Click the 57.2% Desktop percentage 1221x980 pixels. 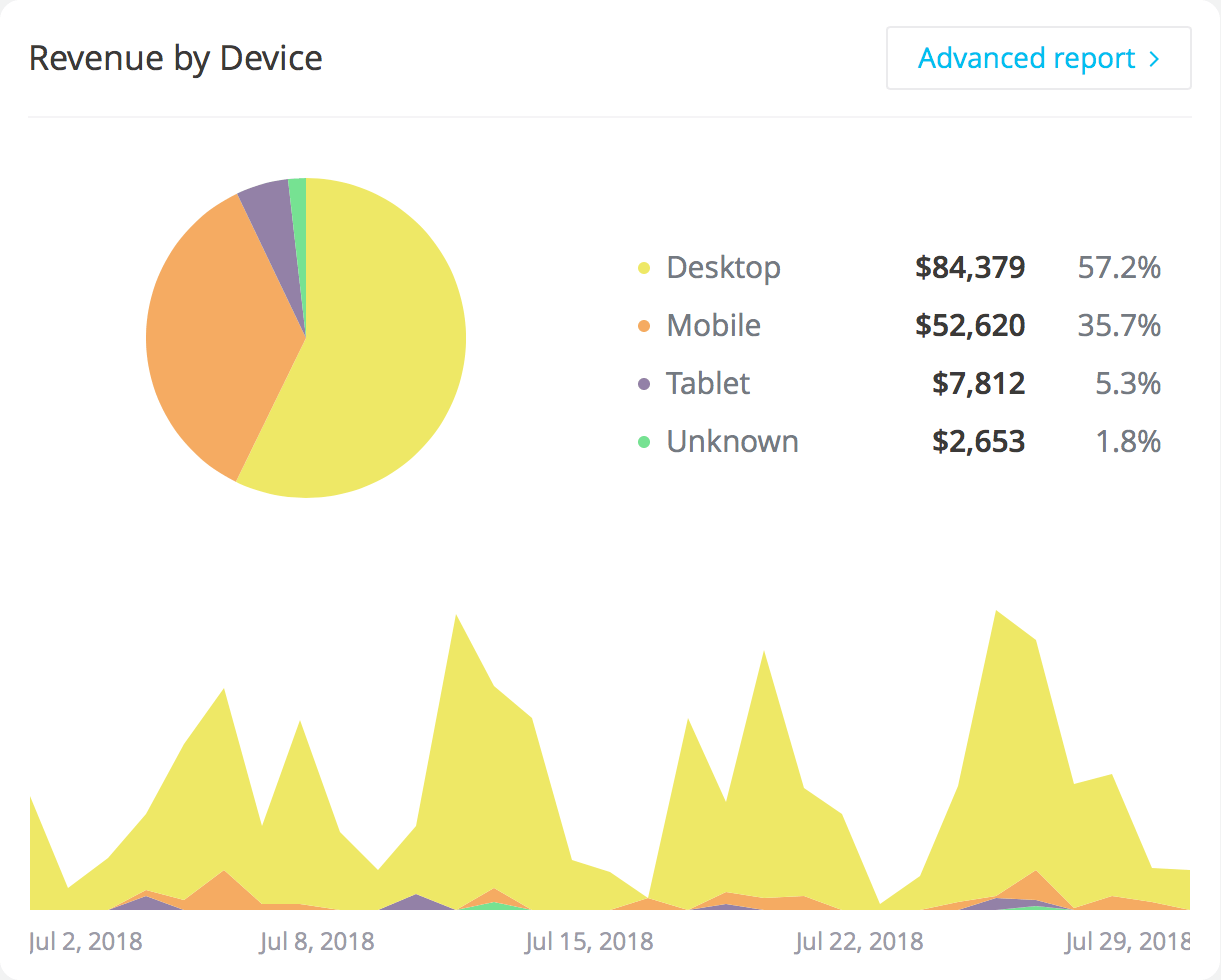1119,268
